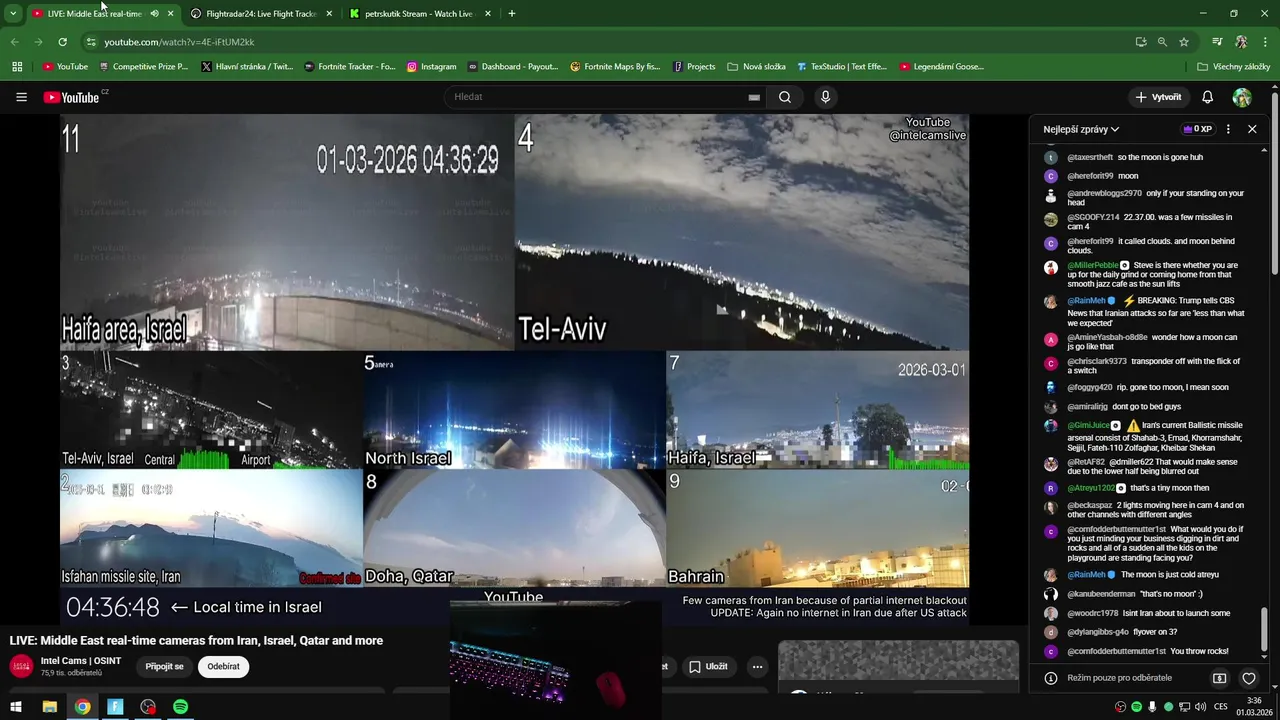Open the Dashboard - Payout bookmark
1280x720 pixels.
point(512,67)
